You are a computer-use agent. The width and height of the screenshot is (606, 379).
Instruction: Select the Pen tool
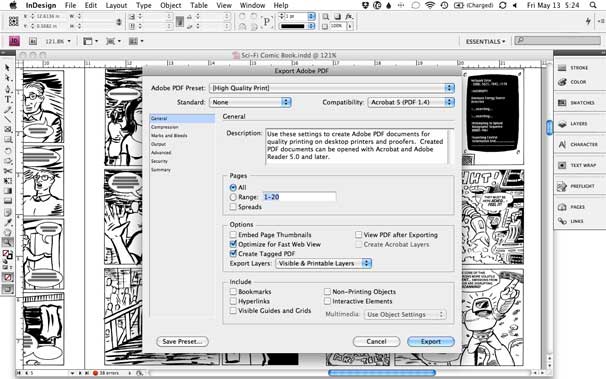(7, 89)
